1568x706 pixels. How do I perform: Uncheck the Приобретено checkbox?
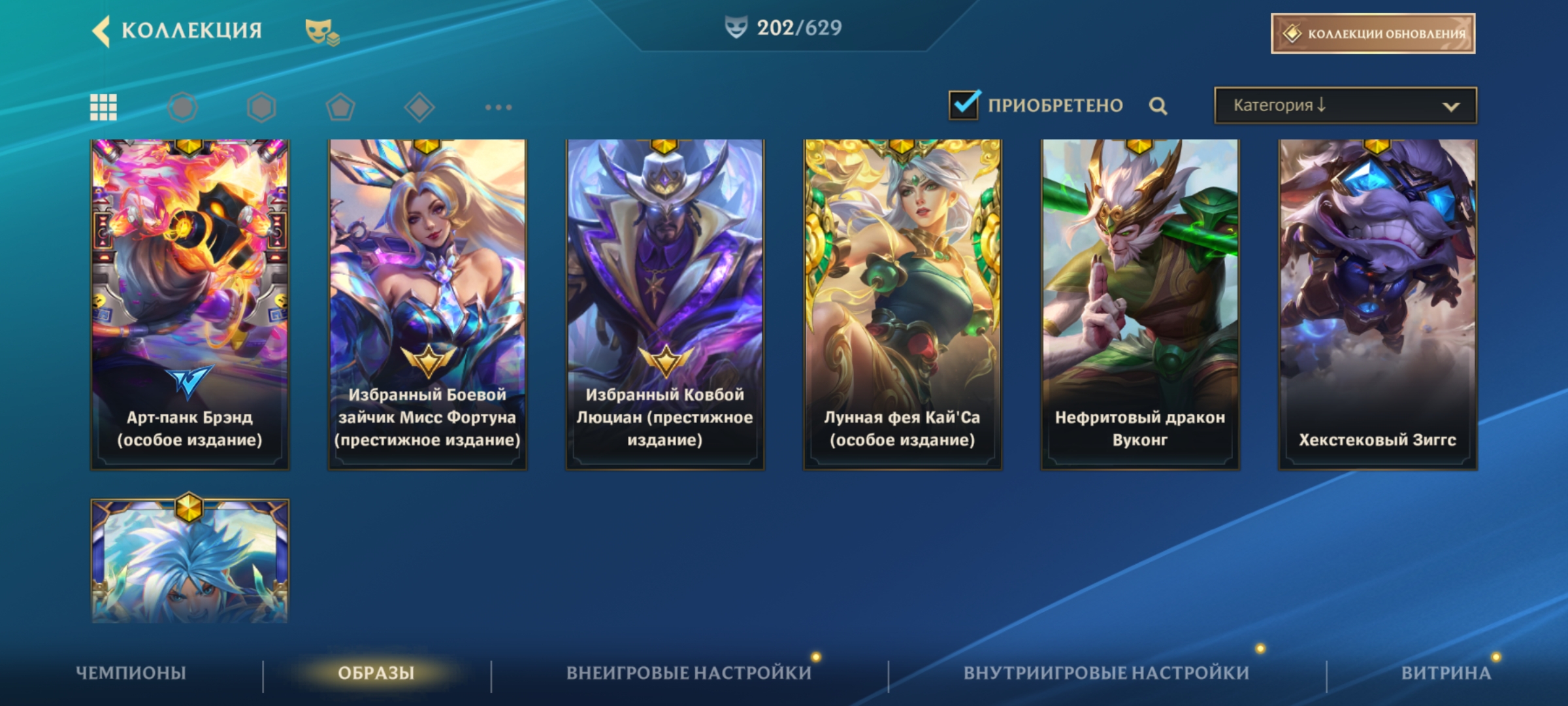pos(964,105)
